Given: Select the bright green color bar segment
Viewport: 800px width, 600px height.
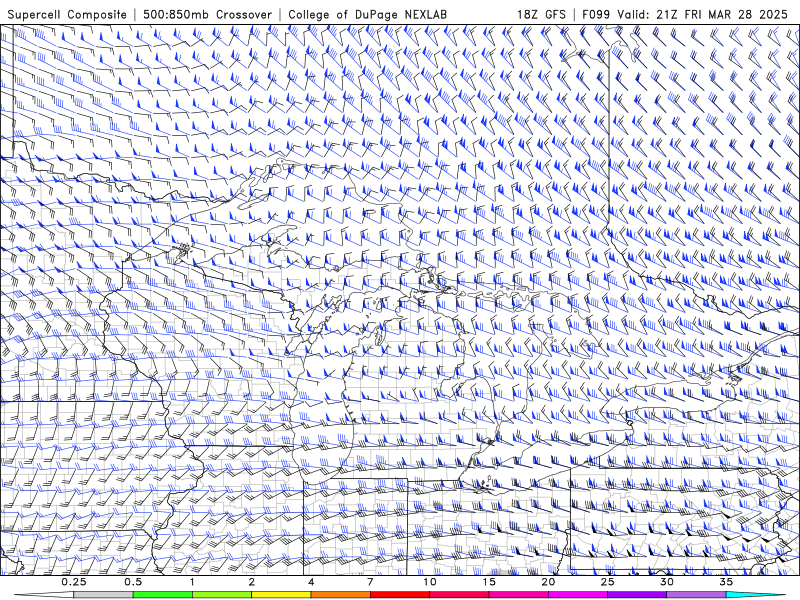Looking at the screenshot, I should pyautogui.click(x=163, y=595).
